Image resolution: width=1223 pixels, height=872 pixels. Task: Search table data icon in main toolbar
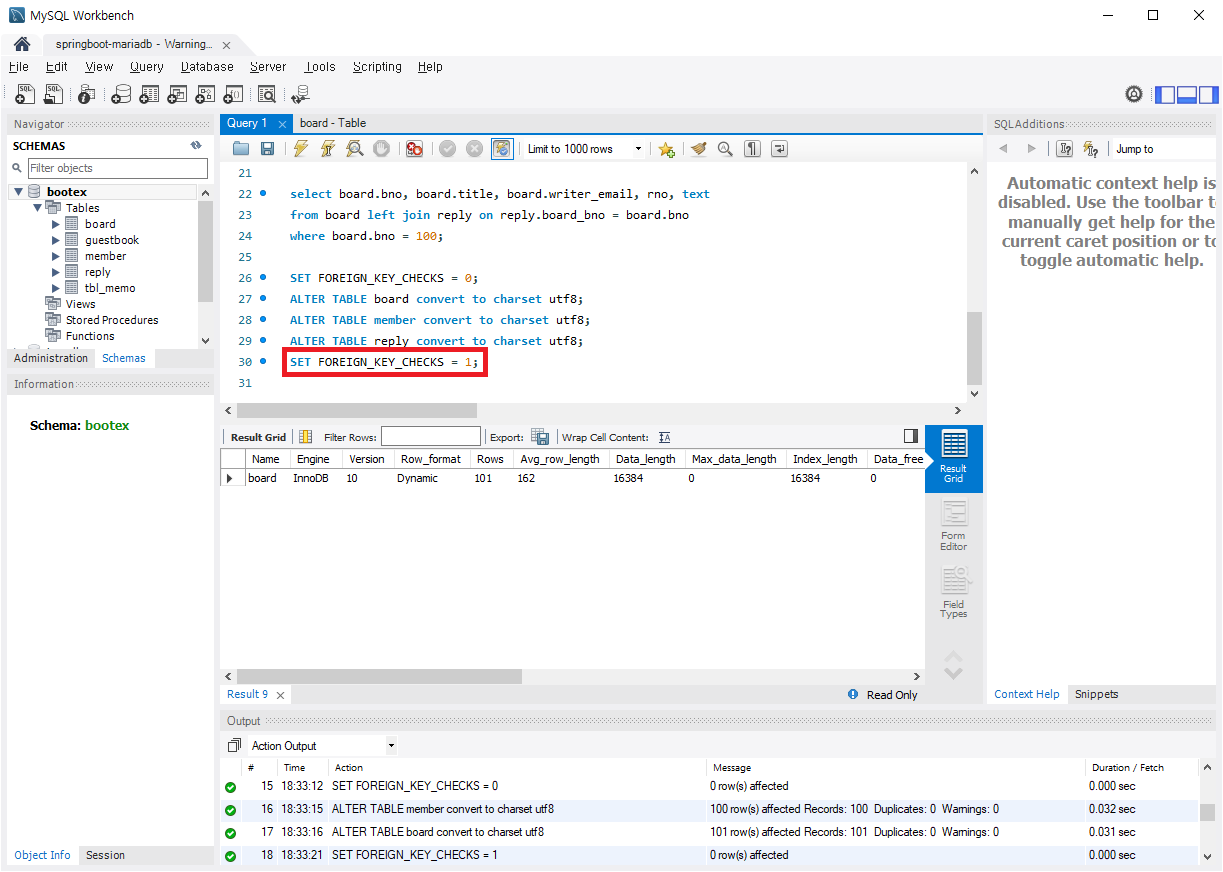[x=266, y=94]
